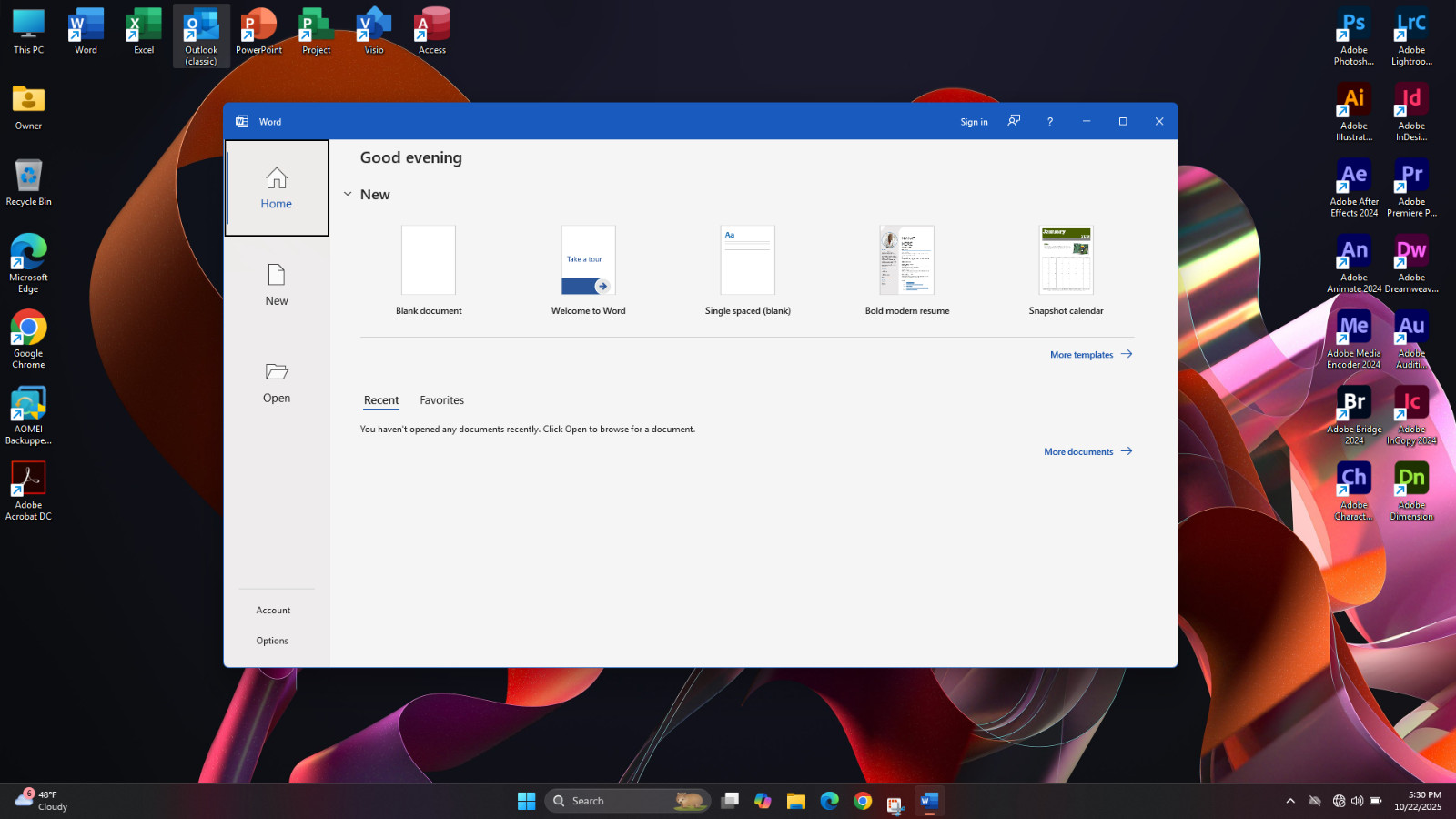Select the Adobe Dreamweaver desktop shortcut
The width and height of the screenshot is (1456, 819).
click(1411, 264)
